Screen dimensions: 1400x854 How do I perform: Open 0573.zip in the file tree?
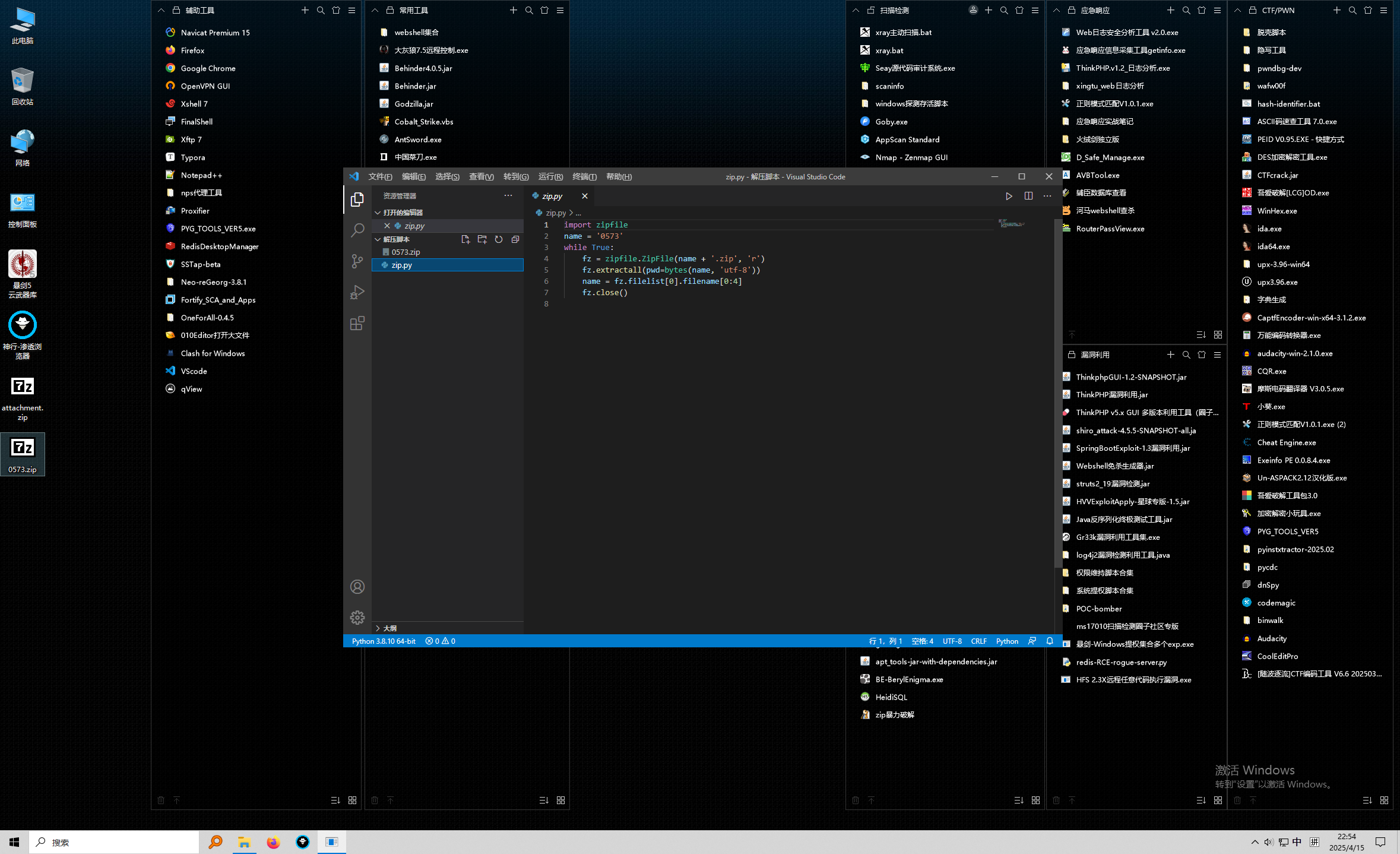tap(406, 252)
